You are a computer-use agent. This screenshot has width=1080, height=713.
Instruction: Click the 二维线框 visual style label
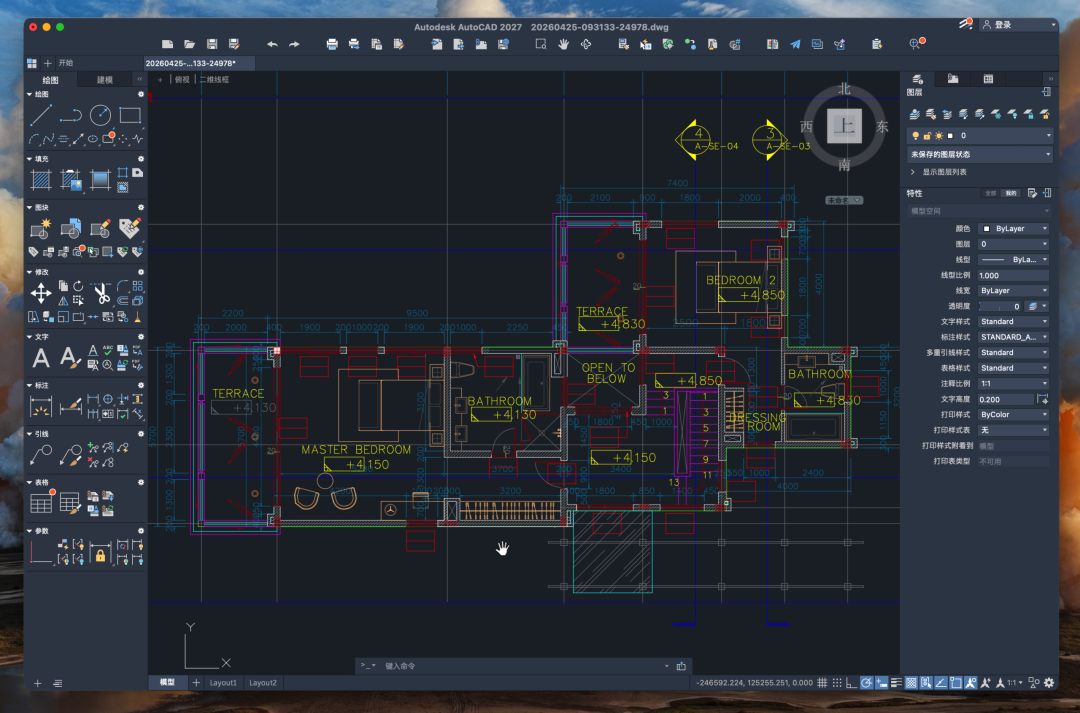pos(215,80)
